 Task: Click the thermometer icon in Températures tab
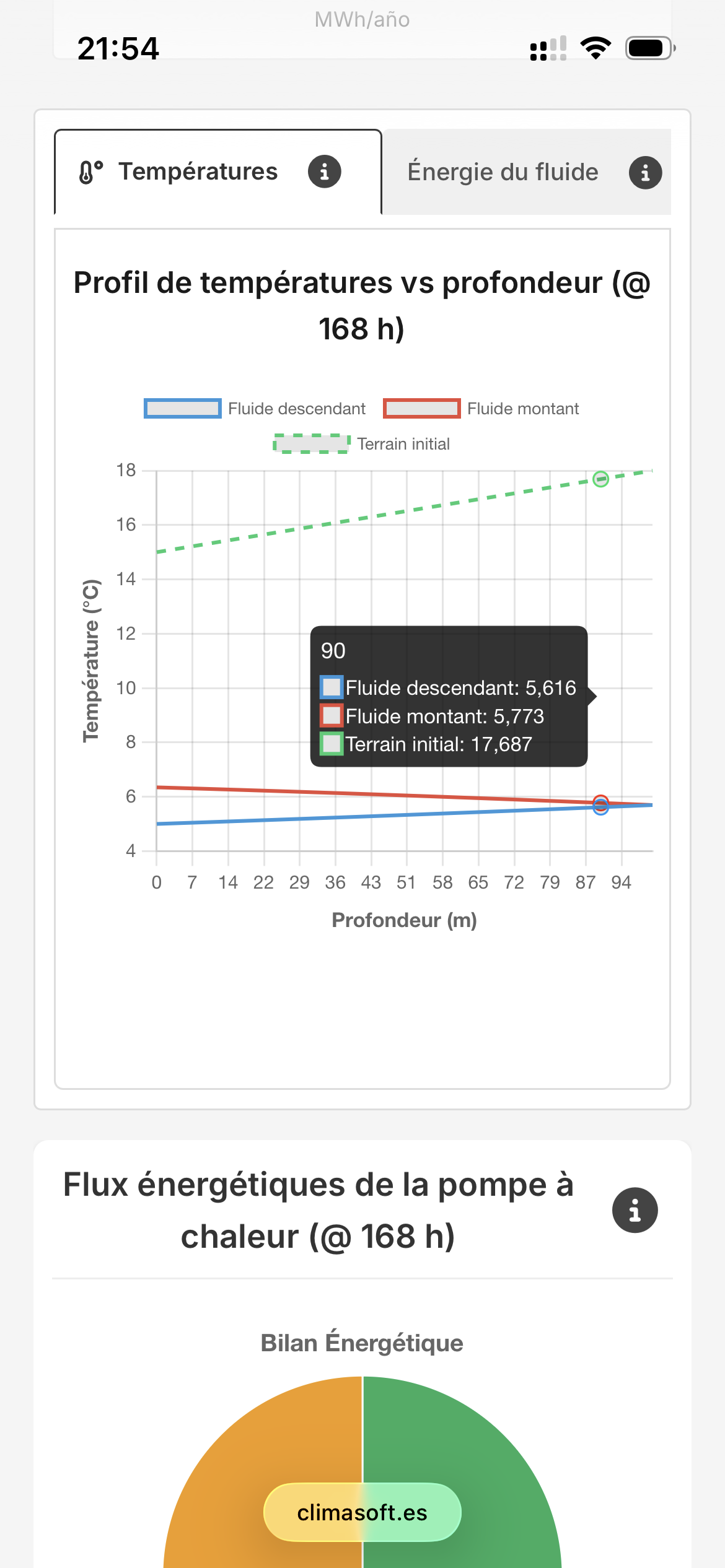(x=90, y=172)
